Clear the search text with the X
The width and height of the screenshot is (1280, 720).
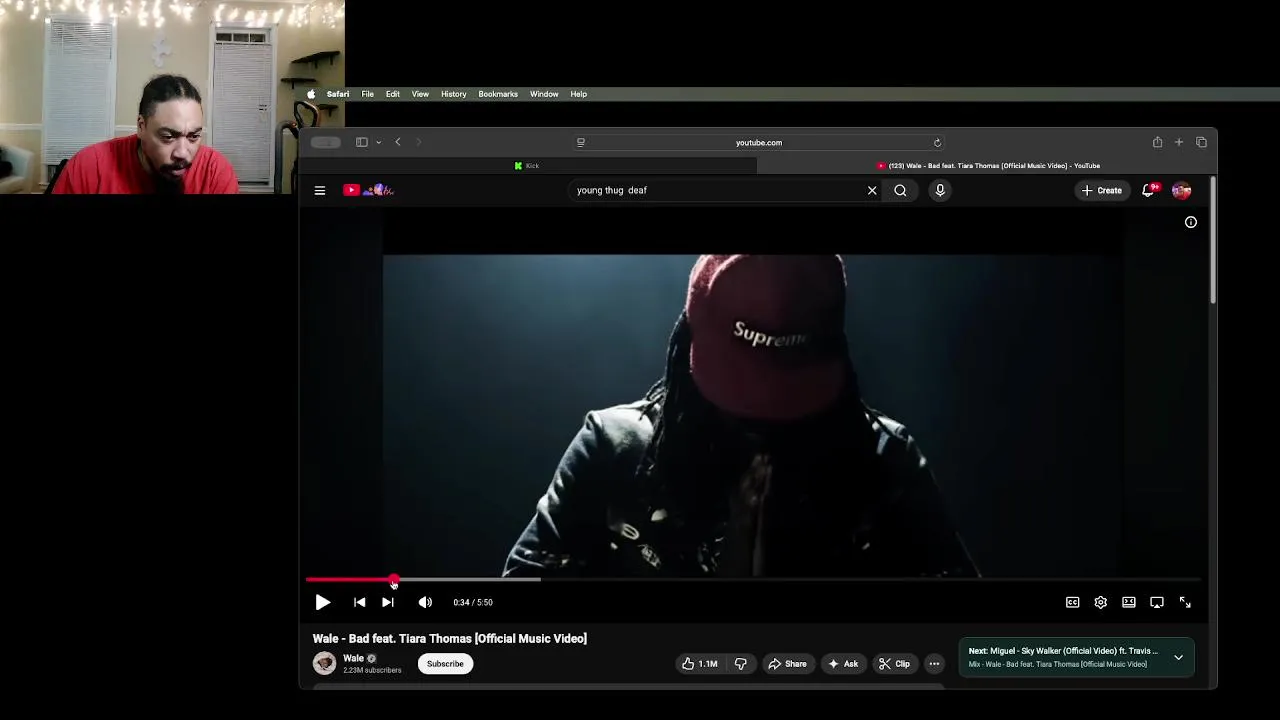872,190
